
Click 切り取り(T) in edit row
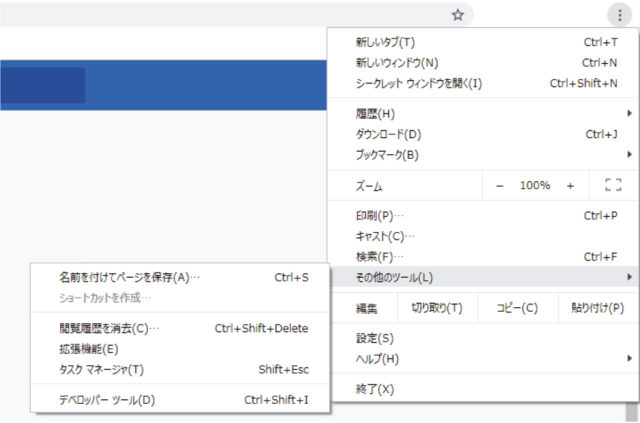point(437,307)
